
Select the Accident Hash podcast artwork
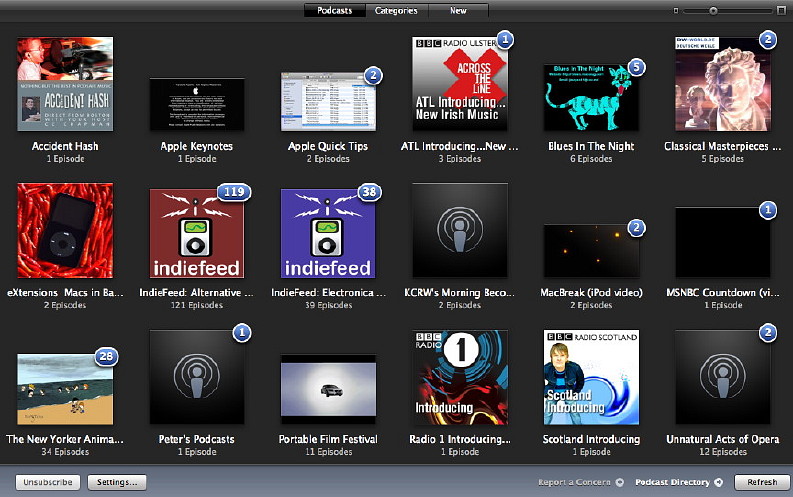tap(65, 84)
